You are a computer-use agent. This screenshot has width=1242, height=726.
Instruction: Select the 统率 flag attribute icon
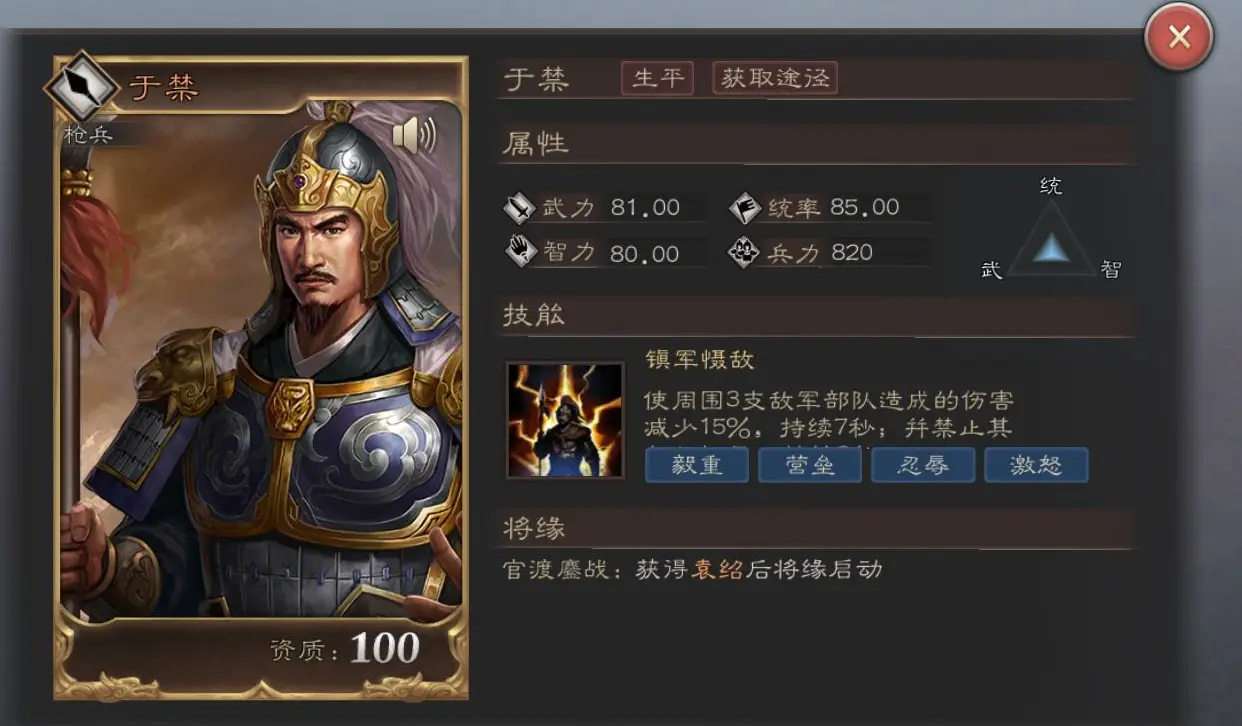click(745, 208)
